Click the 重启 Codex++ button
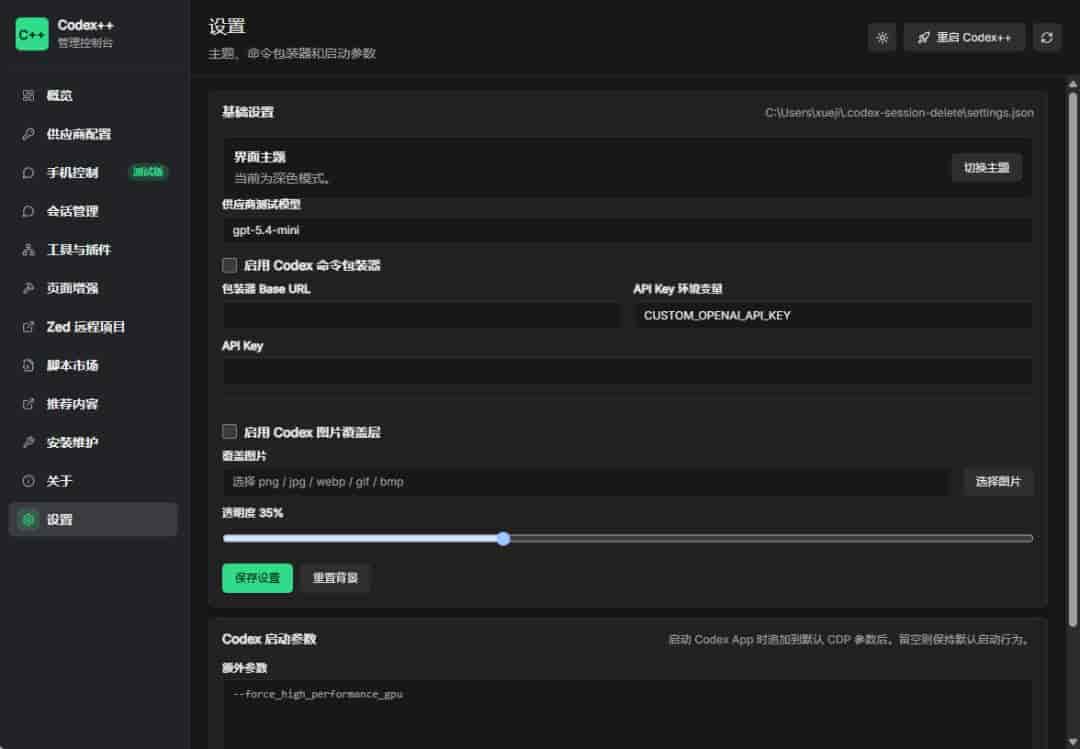Screen dimensions: 1080x749 click(964, 38)
